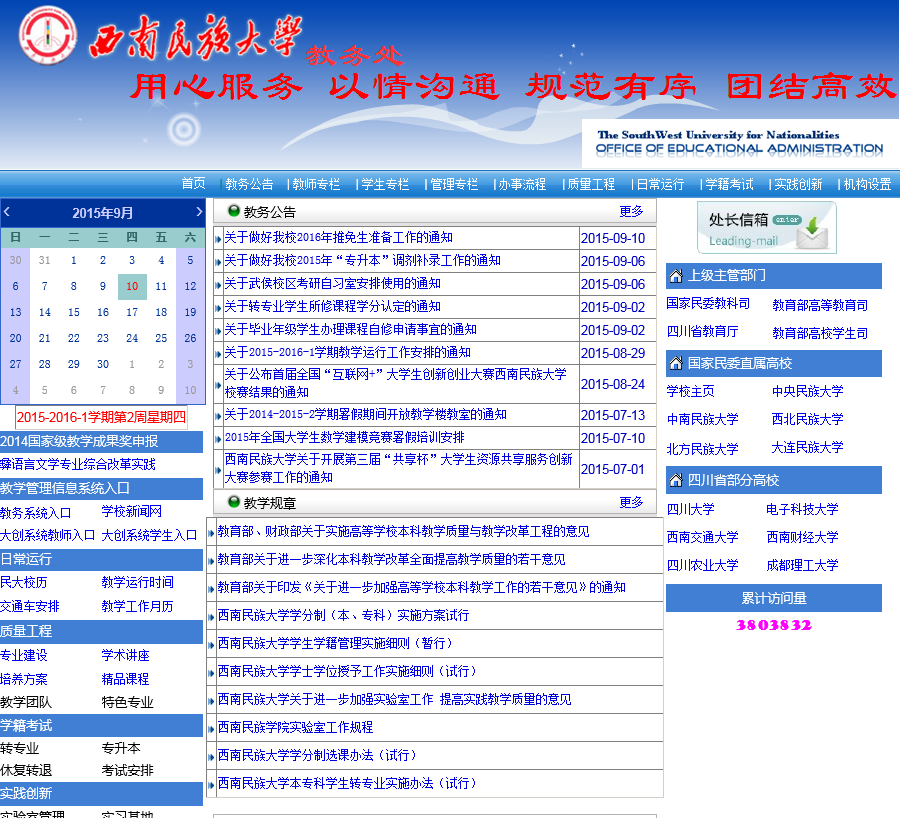Open 西南民族大学学生学籍管理实施细则（暂行）
This screenshot has width=900, height=818.
(335, 643)
